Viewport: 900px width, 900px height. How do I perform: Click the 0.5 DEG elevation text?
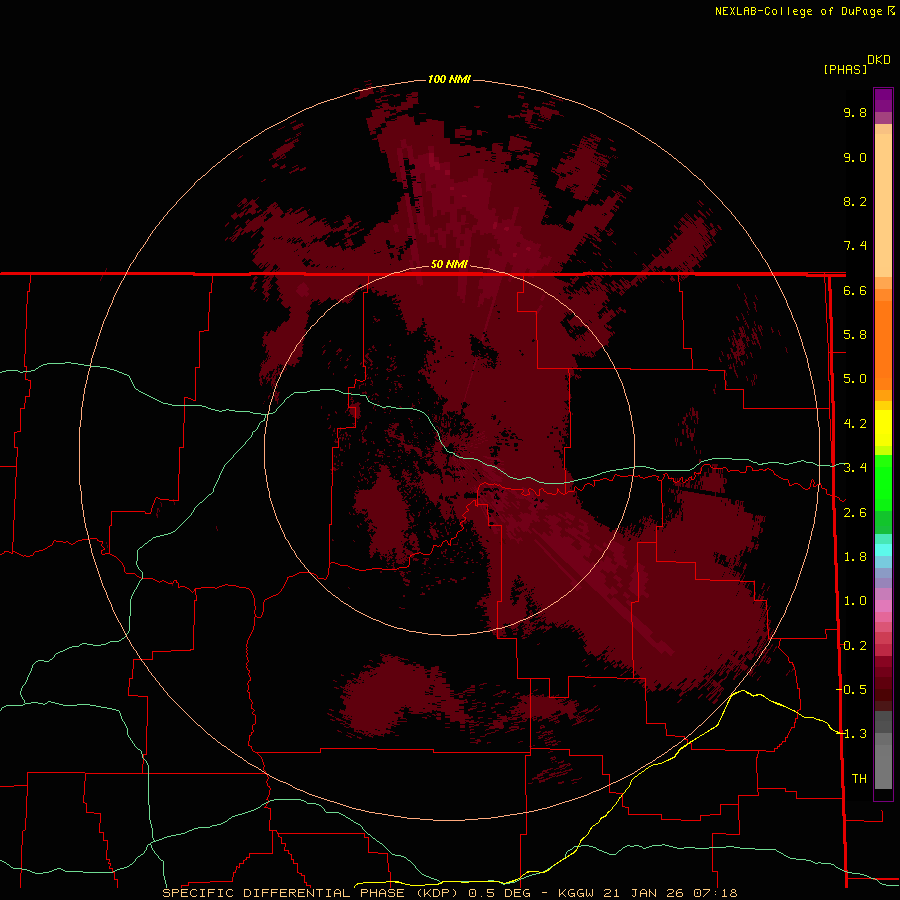(499, 893)
